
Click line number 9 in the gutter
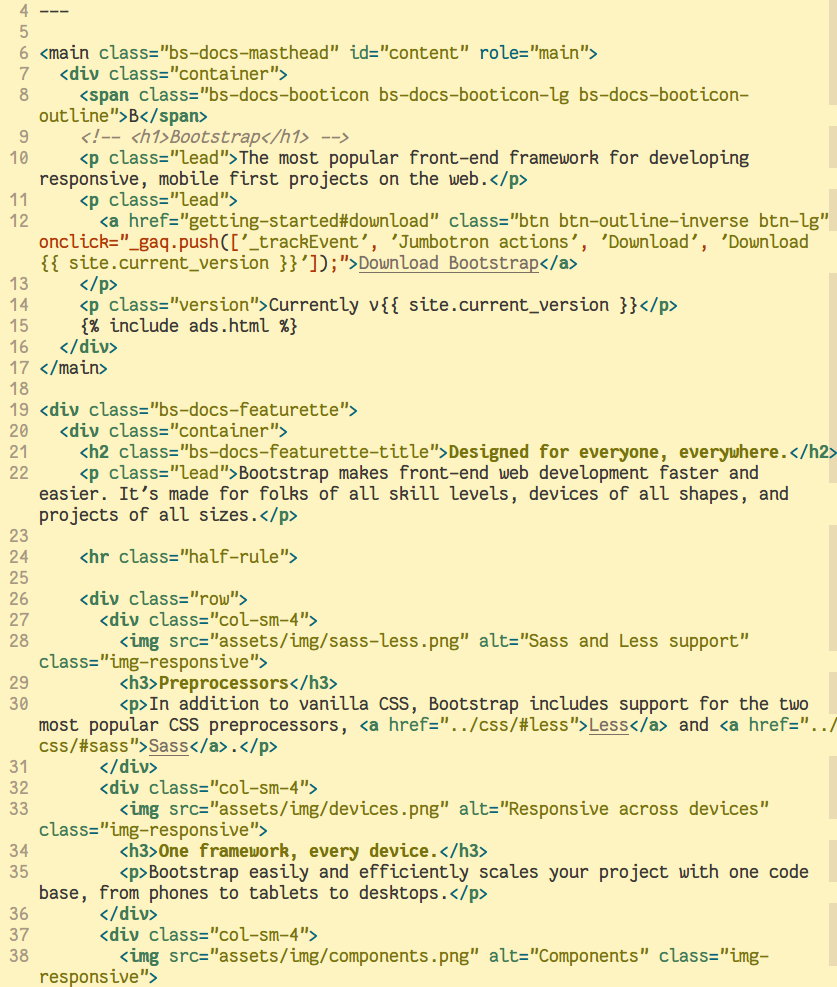point(24,137)
